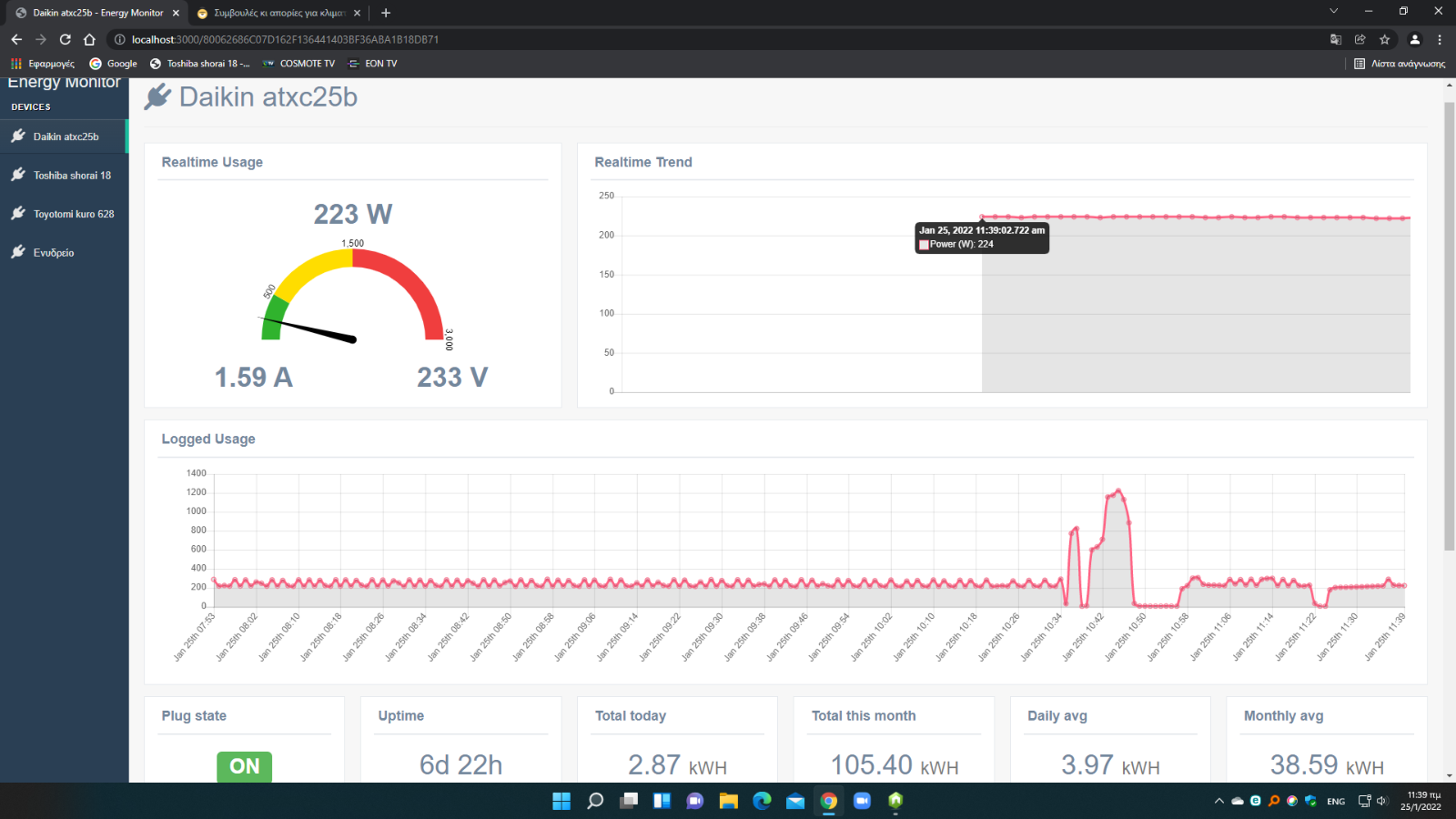Viewport: 1456px width, 819px height.
Task: Click the browser home button
Action: [89, 39]
